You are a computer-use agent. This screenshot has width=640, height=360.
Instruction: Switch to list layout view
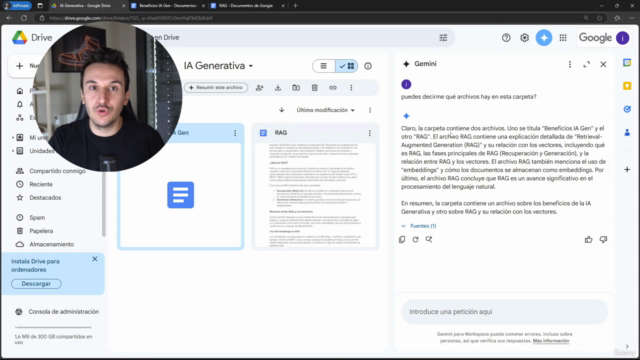(x=324, y=66)
